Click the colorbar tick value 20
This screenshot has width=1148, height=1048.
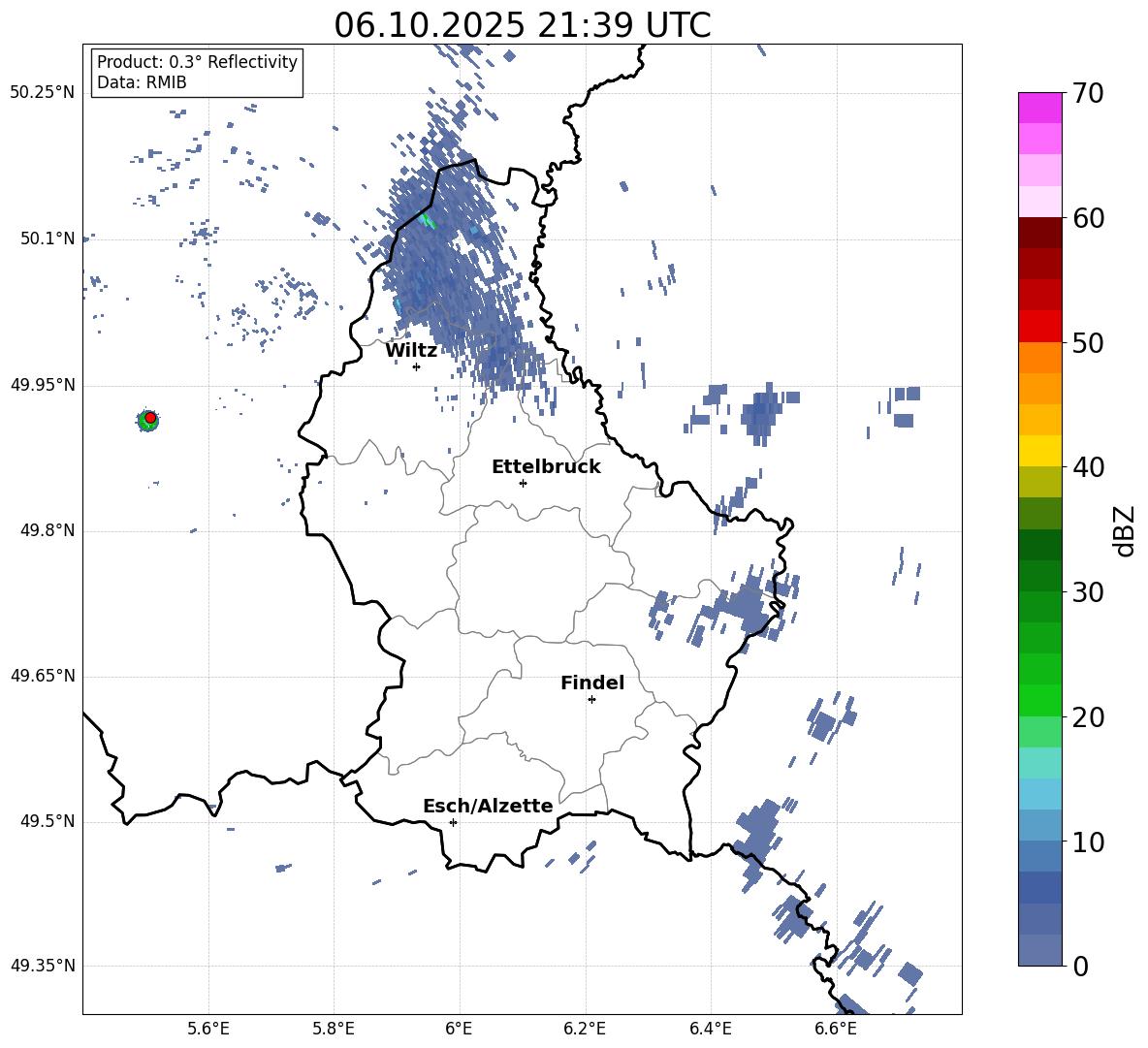[1088, 717]
